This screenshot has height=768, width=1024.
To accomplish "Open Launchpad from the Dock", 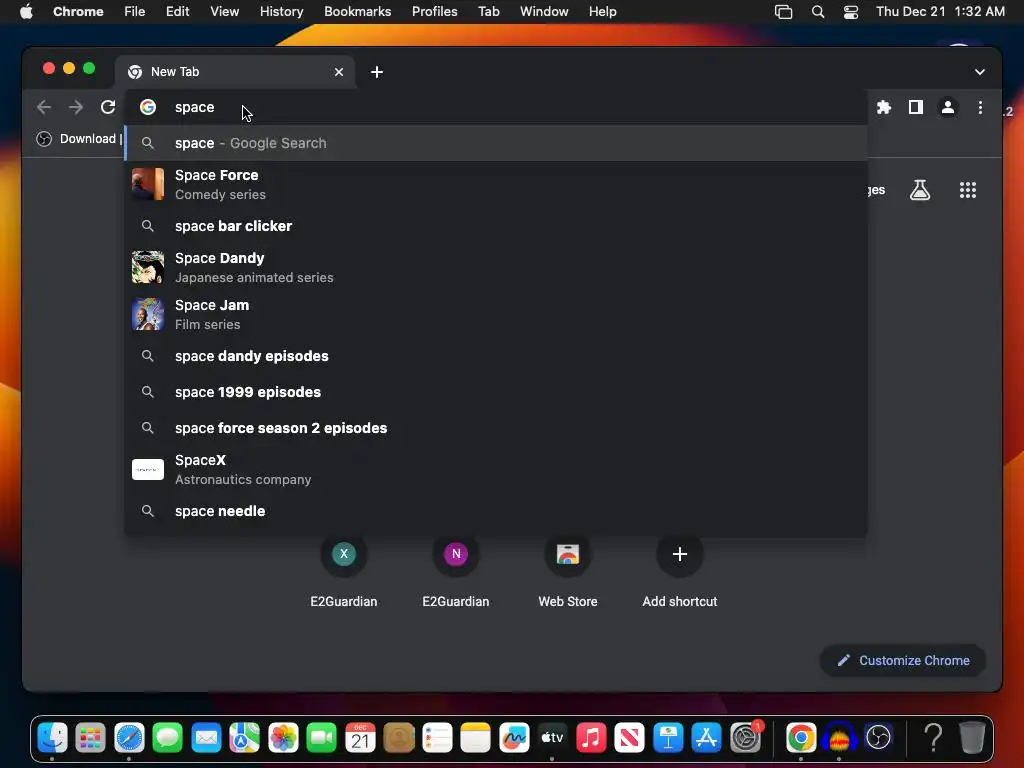I will tap(91, 738).
